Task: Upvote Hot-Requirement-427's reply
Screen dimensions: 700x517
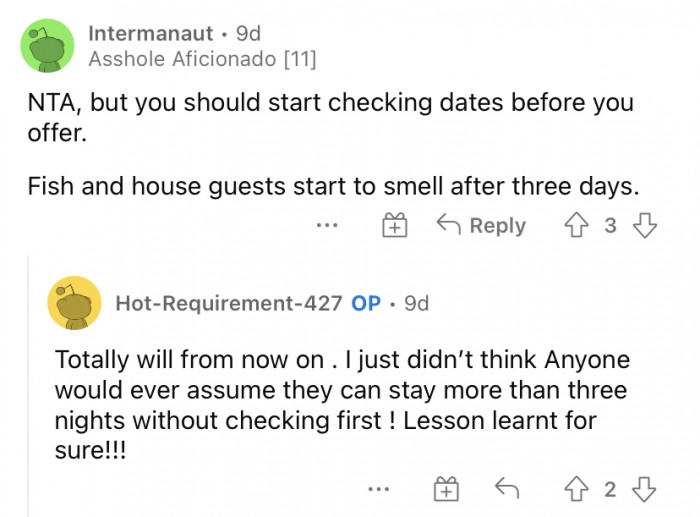Action: [577, 488]
